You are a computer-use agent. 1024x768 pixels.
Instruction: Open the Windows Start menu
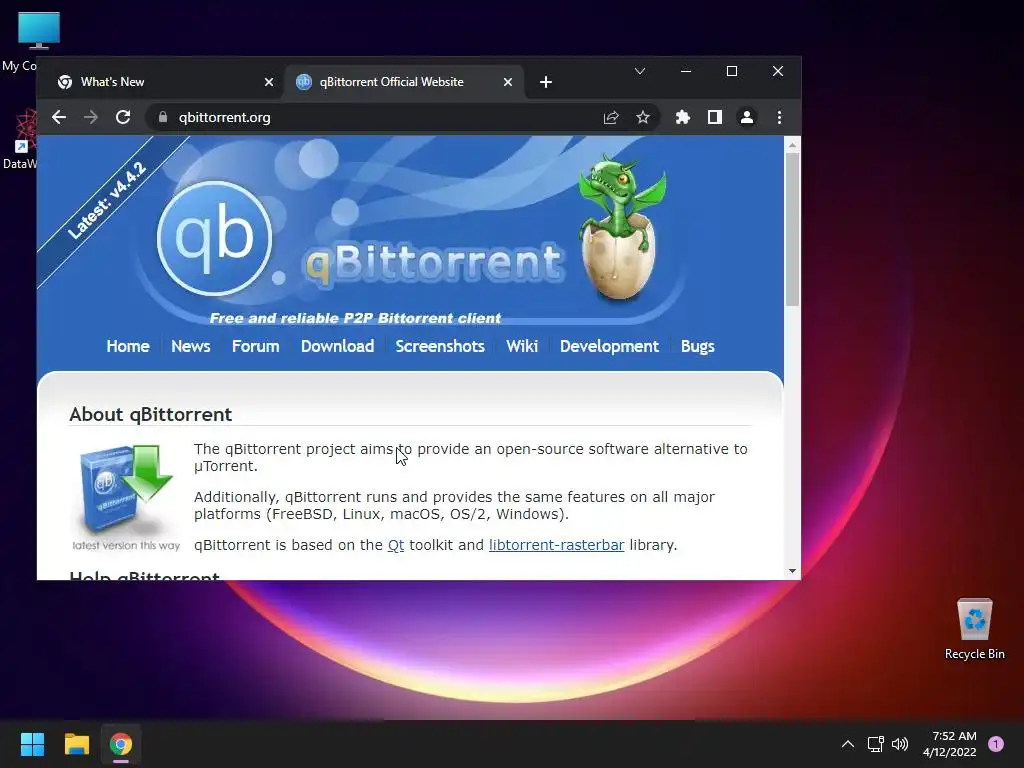click(32, 744)
